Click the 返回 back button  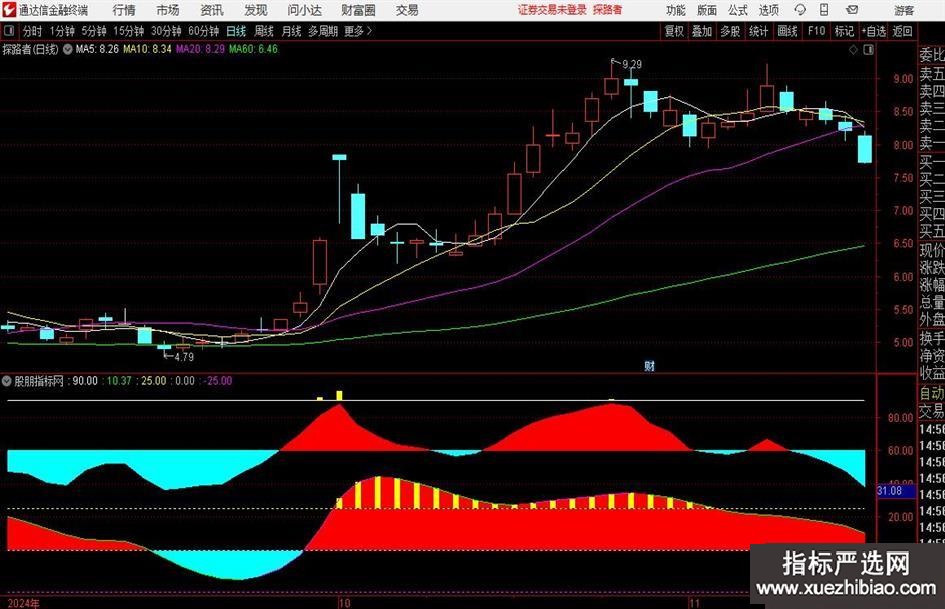pos(902,31)
